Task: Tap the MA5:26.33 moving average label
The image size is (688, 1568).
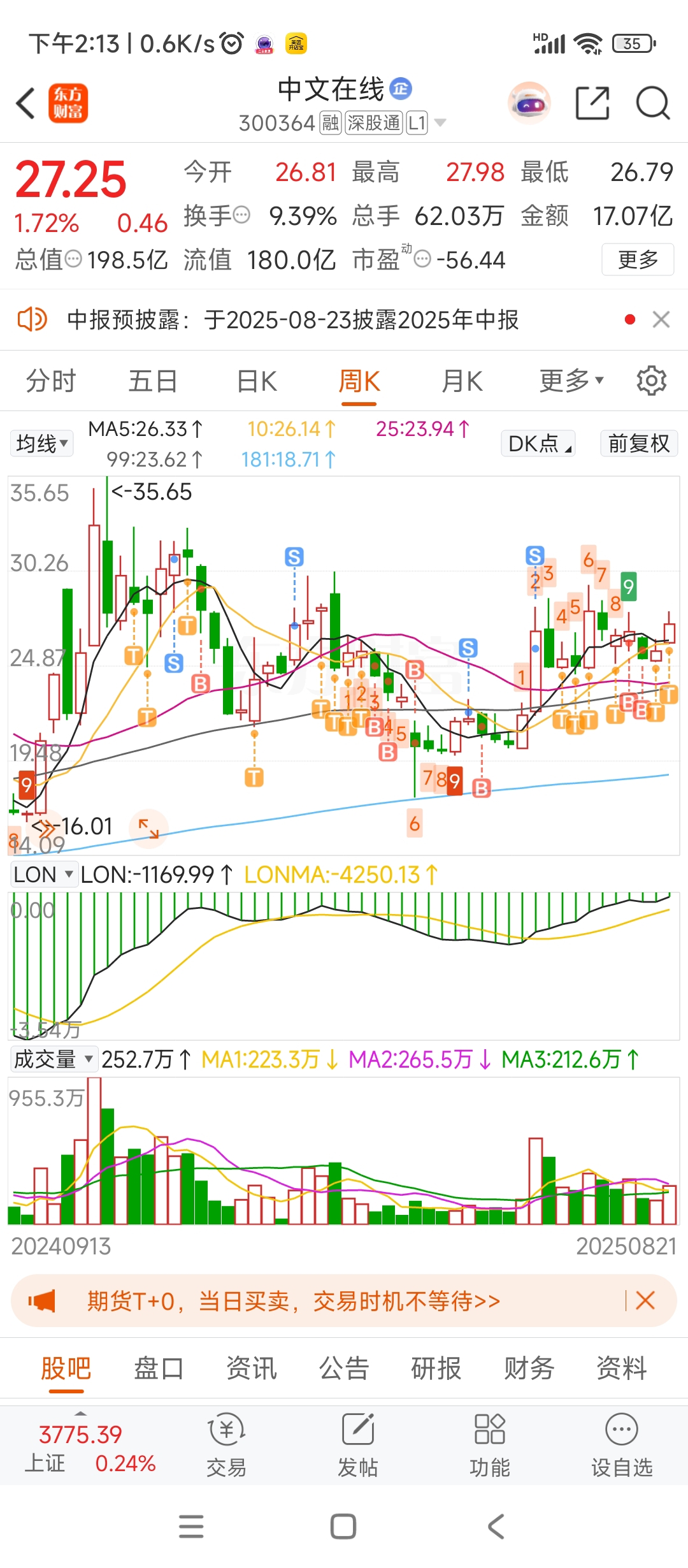Action: tap(145, 429)
